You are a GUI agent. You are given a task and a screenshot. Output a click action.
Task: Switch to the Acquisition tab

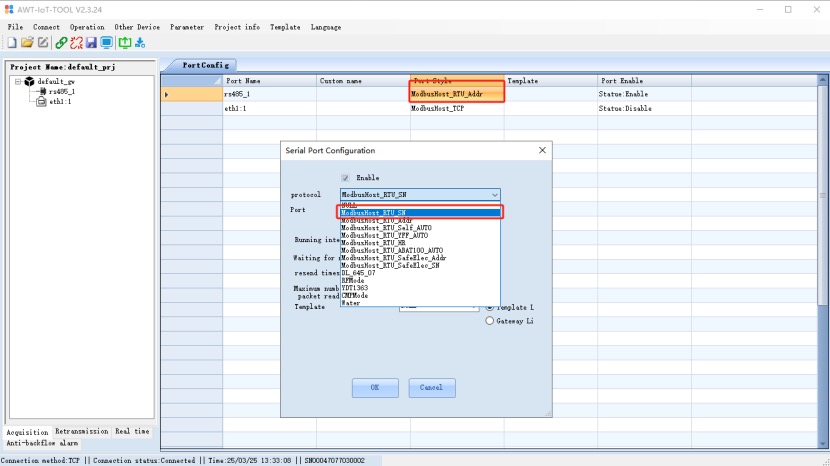click(x=27, y=432)
